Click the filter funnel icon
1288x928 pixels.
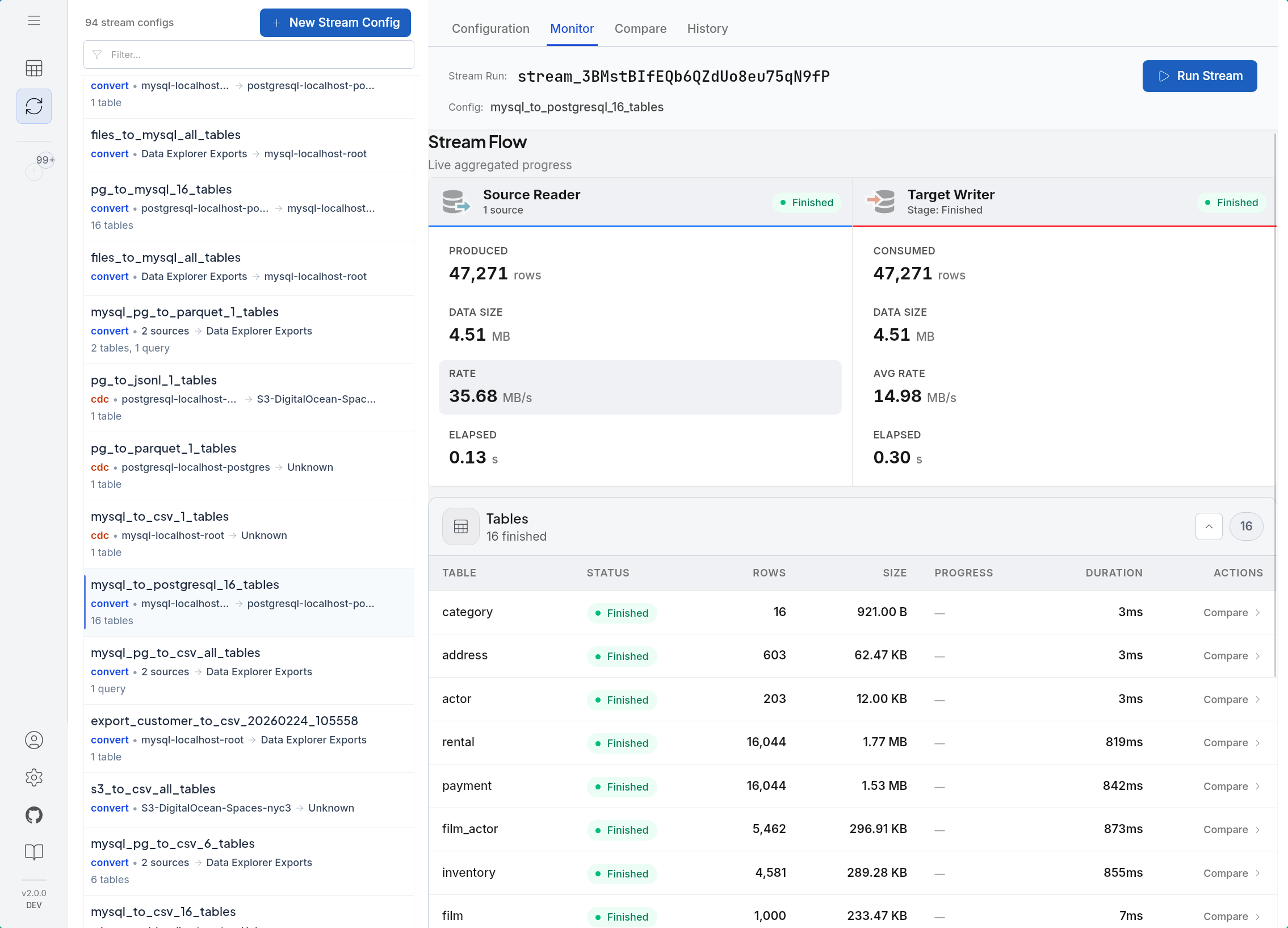coord(97,55)
